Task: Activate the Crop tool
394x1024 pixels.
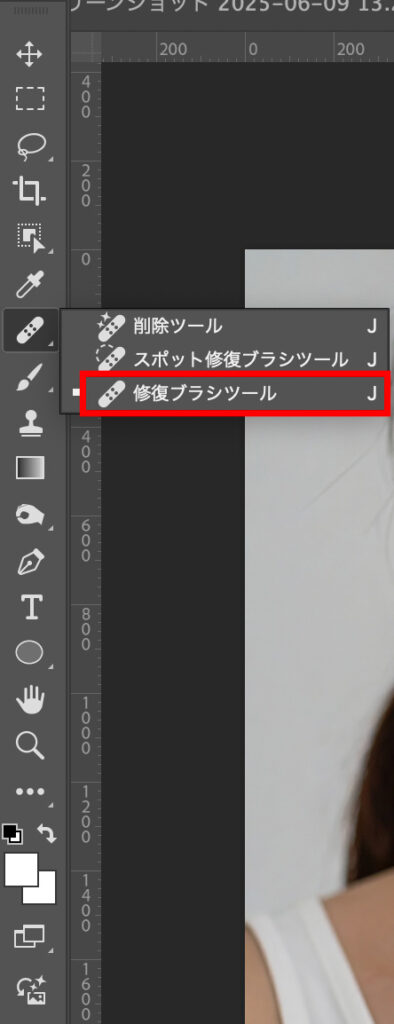Action: (29, 191)
